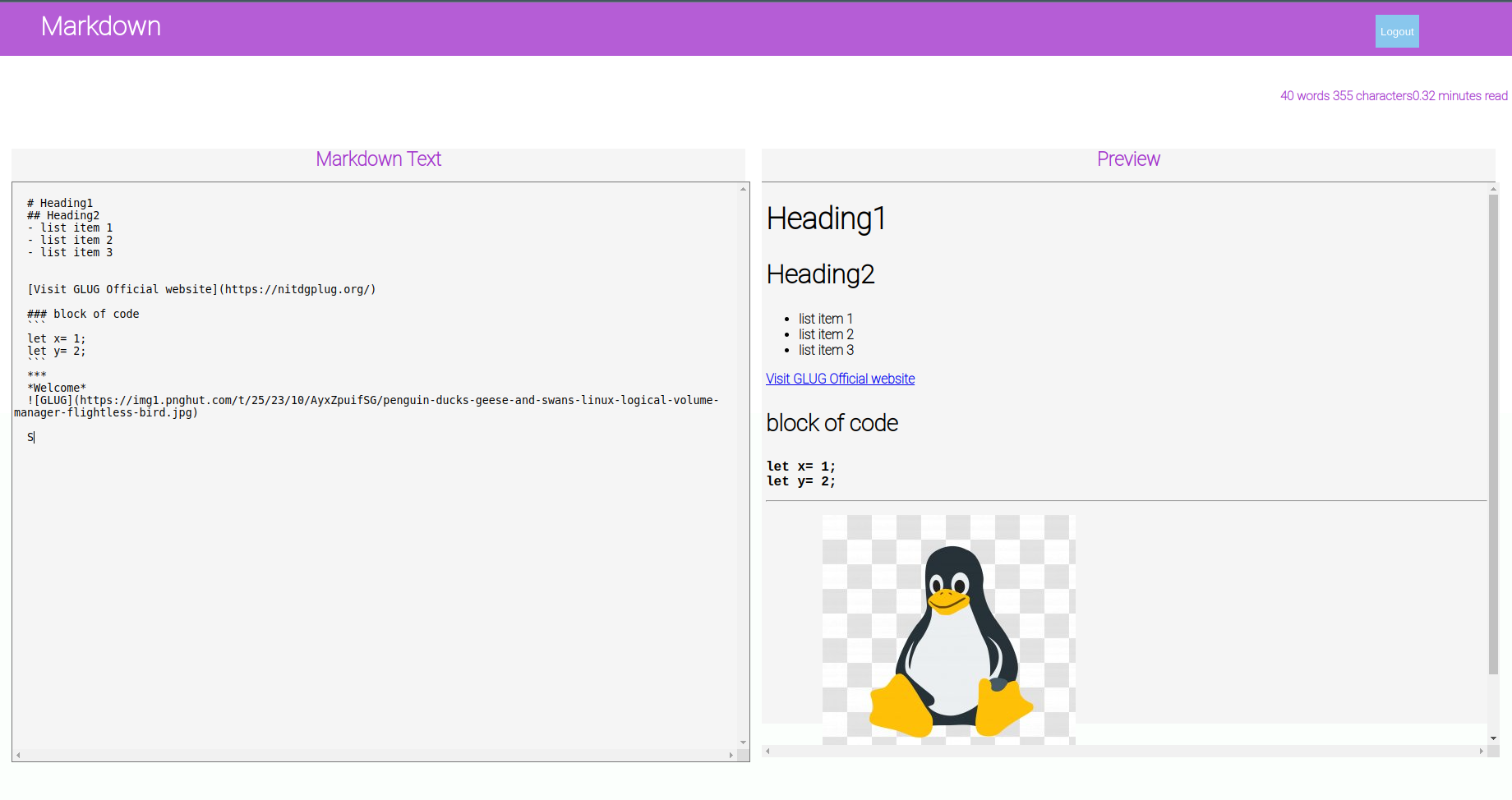Image resolution: width=1512 pixels, height=800 pixels.
Task: Click the '### block of code' editor line
Action: pyautogui.click(x=83, y=314)
